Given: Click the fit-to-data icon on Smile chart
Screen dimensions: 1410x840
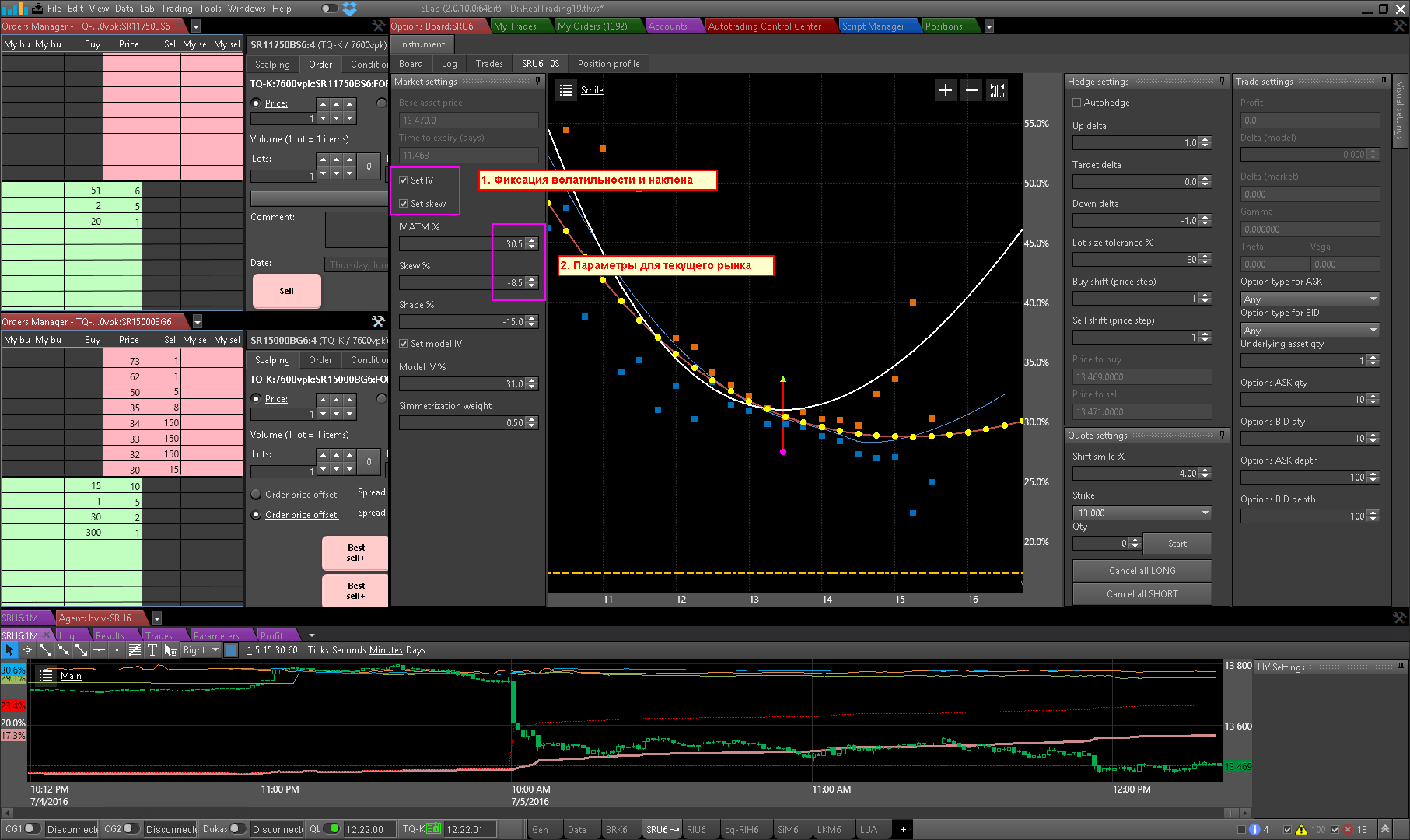Looking at the screenshot, I should (997, 90).
